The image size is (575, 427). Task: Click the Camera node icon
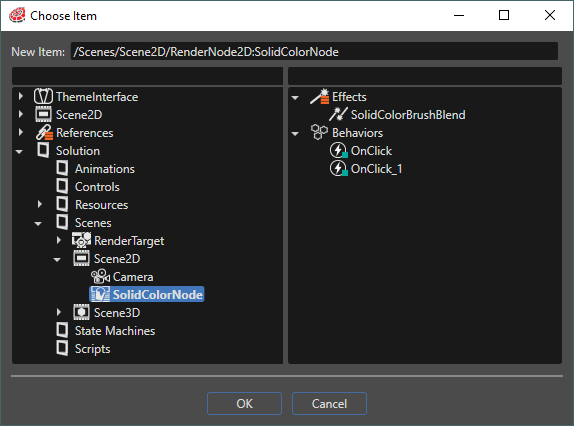(100, 277)
